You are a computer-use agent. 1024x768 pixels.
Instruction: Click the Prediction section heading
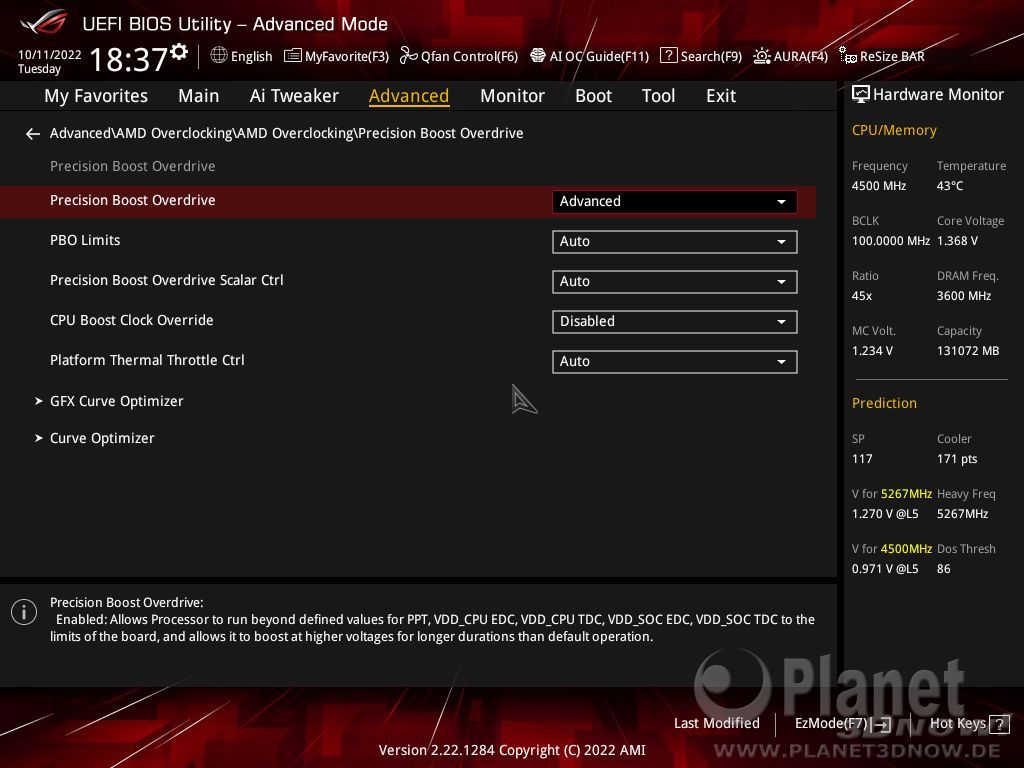(x=884, y=403)
